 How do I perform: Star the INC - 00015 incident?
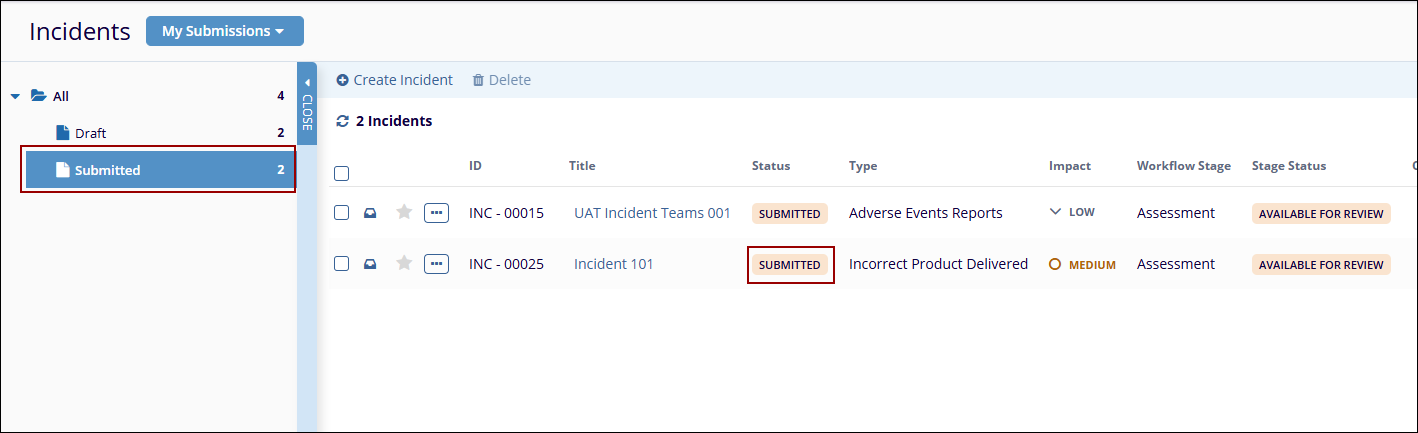pos(404,212)
